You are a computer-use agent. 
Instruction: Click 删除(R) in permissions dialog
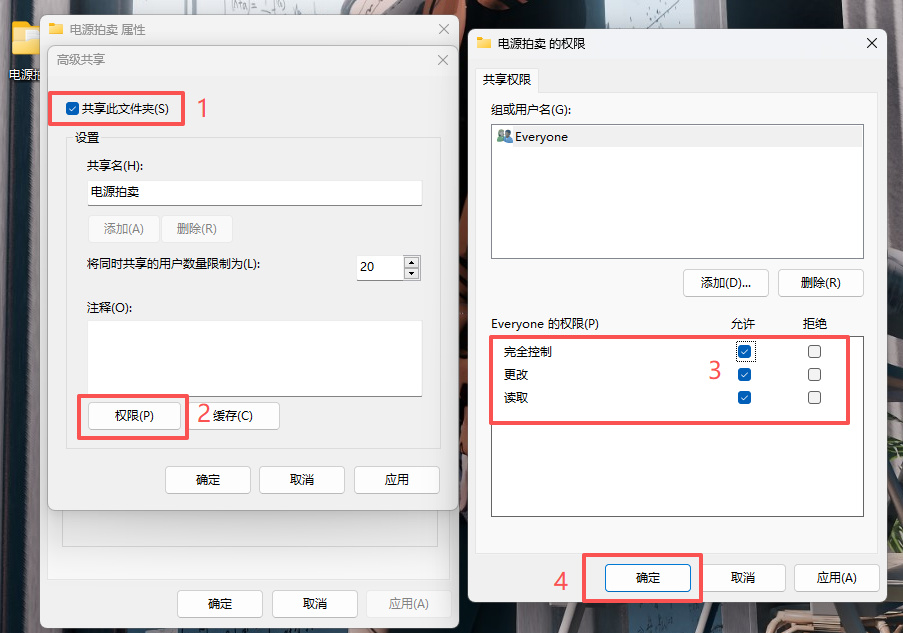(x=821, y=283)
